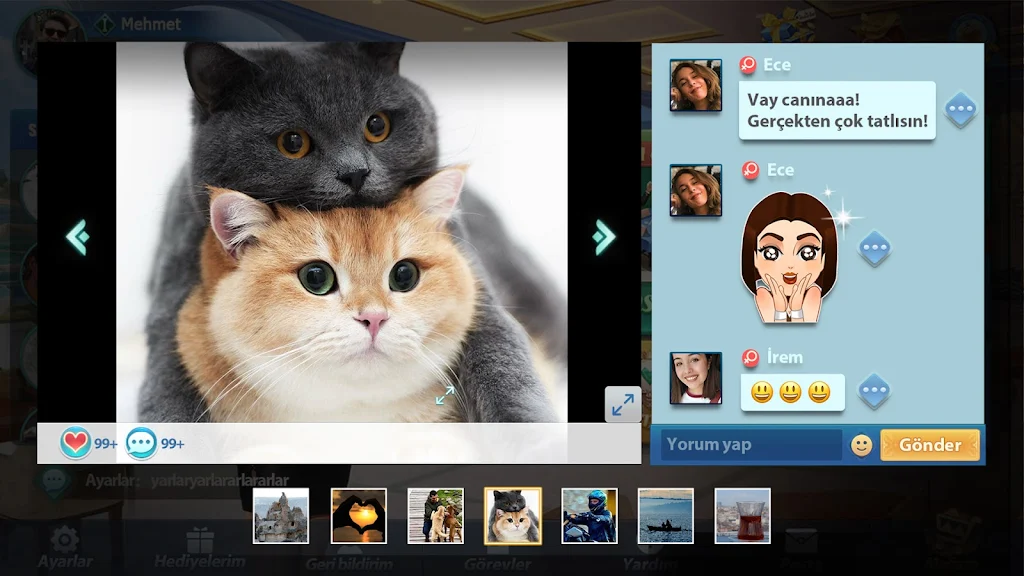Click the Ece username on sticker comment

pos(780,170)
